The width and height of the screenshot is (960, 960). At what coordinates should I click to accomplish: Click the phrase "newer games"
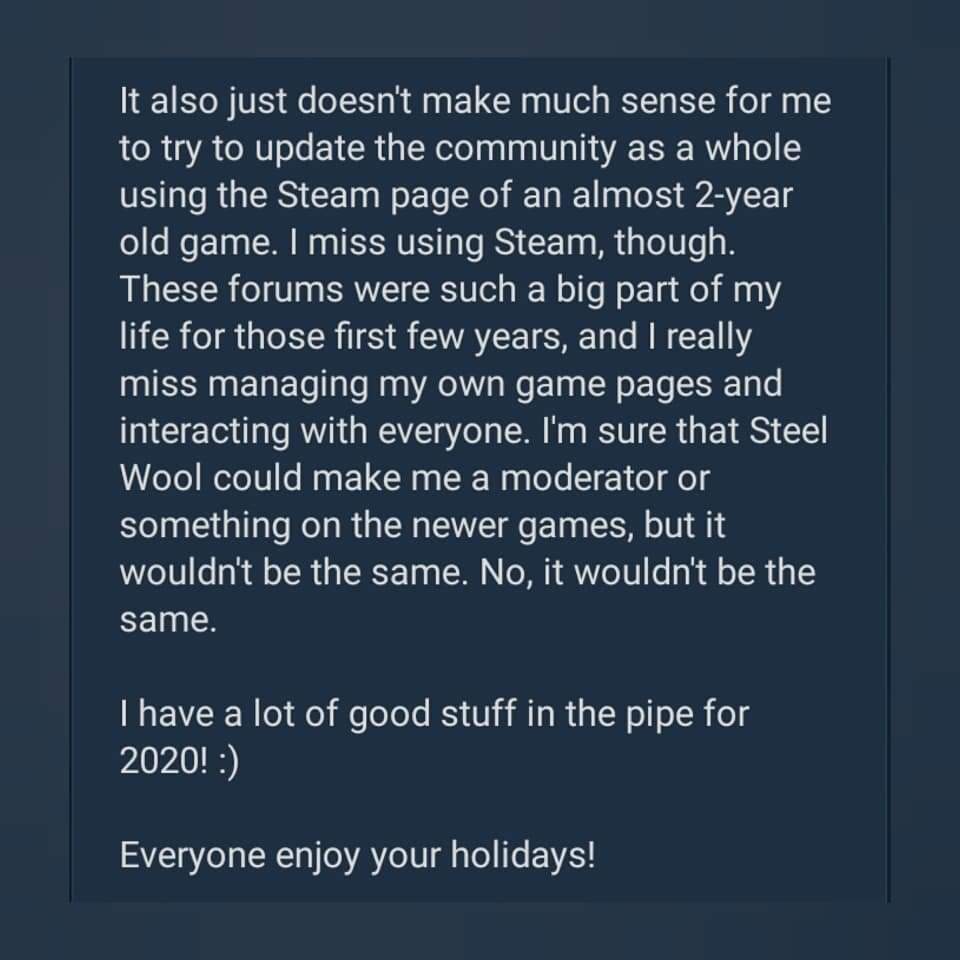523,525
